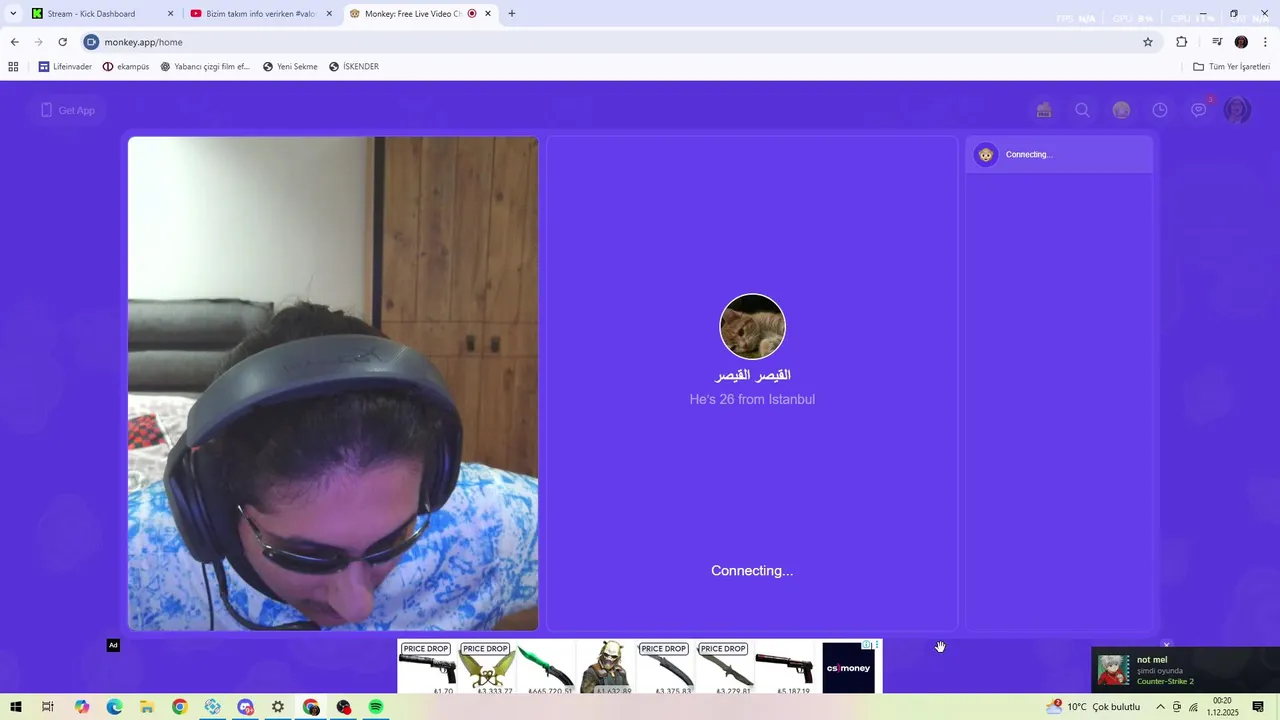The image size is (1280, 720).
Task: Close the Steam friend notification
Action: click(x=1166, y=645)
